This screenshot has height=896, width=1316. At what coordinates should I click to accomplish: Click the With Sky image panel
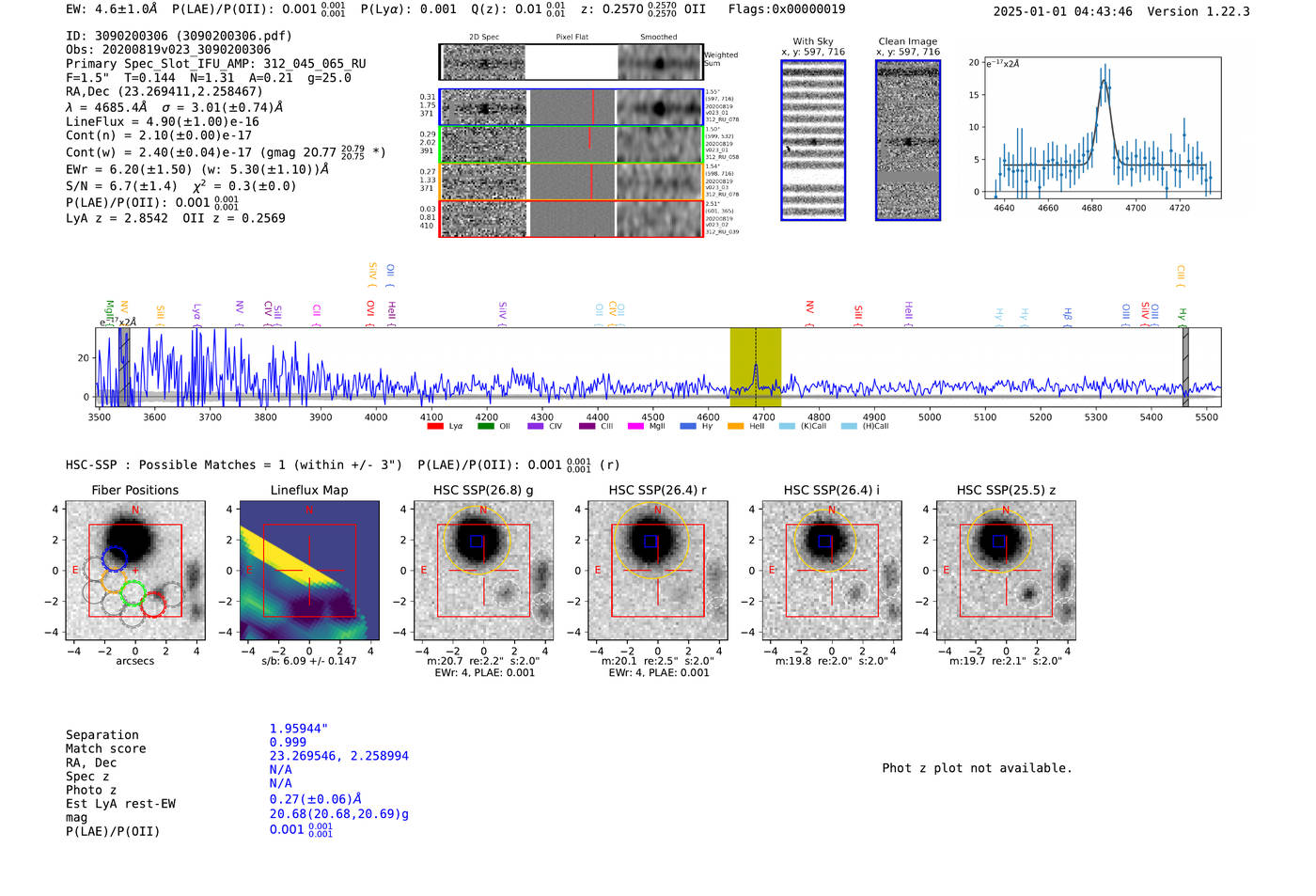point(813,140)
